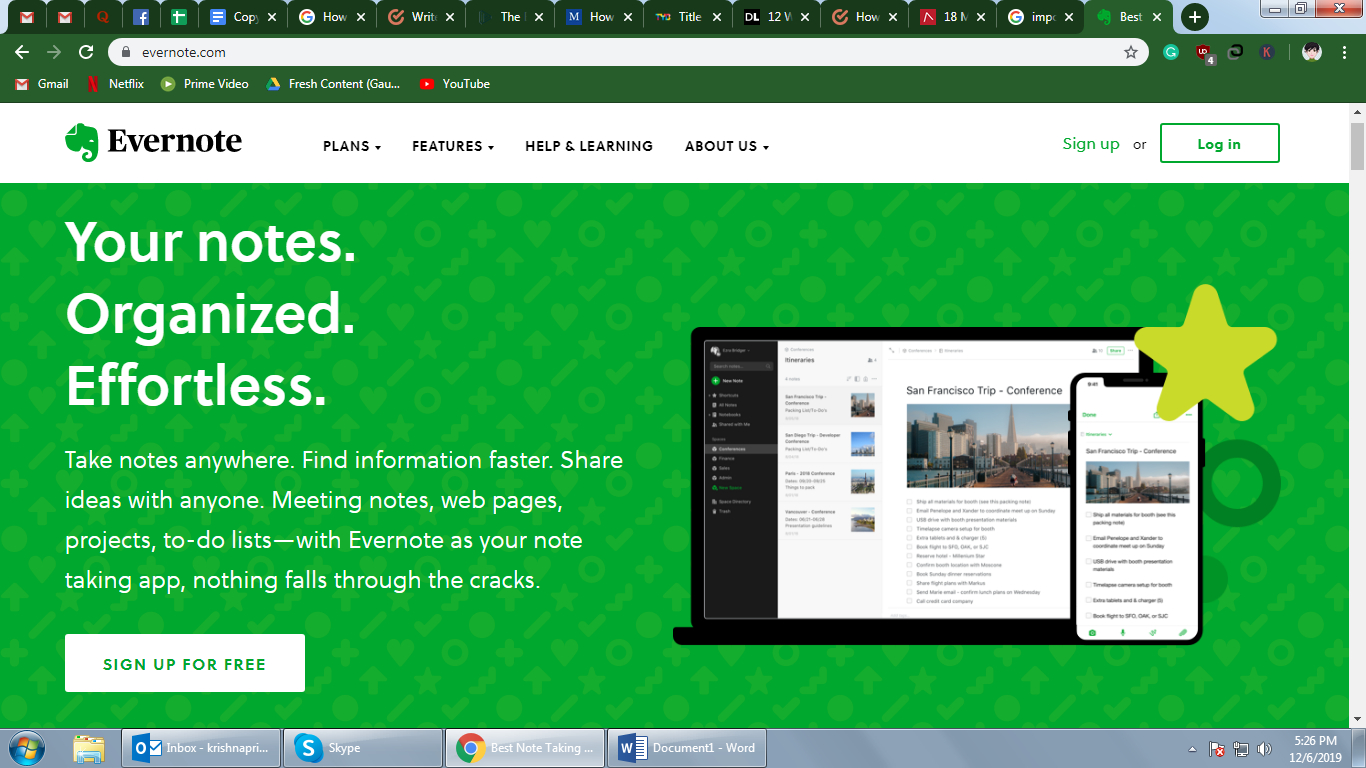Click the 'Your notes. Organized. Effortless.' headline

point(211,314)
